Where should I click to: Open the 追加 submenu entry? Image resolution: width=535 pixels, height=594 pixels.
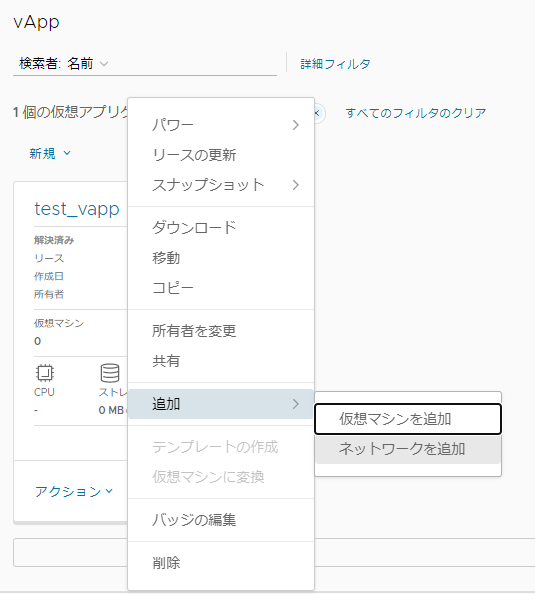pyautogui.click(x=221, y=404)
